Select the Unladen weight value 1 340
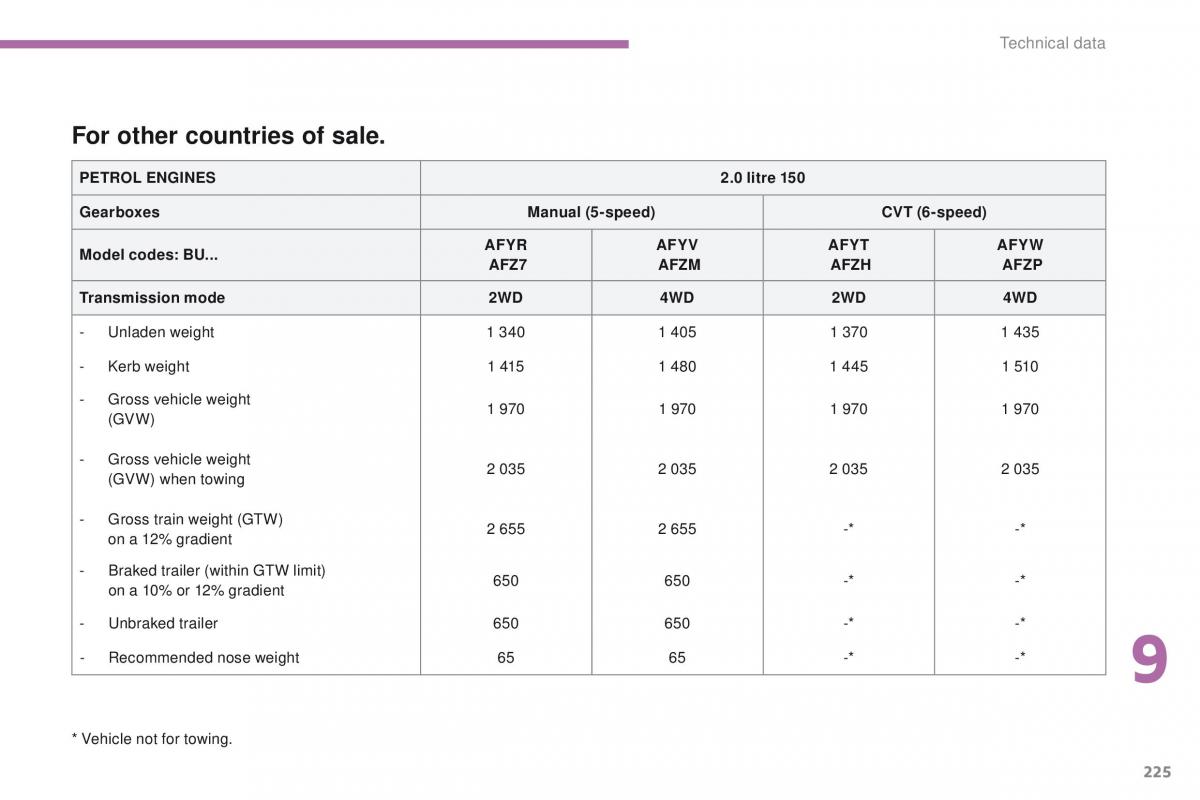The width and height of the screenshot is (1200, 800). (x=506, y=332)
